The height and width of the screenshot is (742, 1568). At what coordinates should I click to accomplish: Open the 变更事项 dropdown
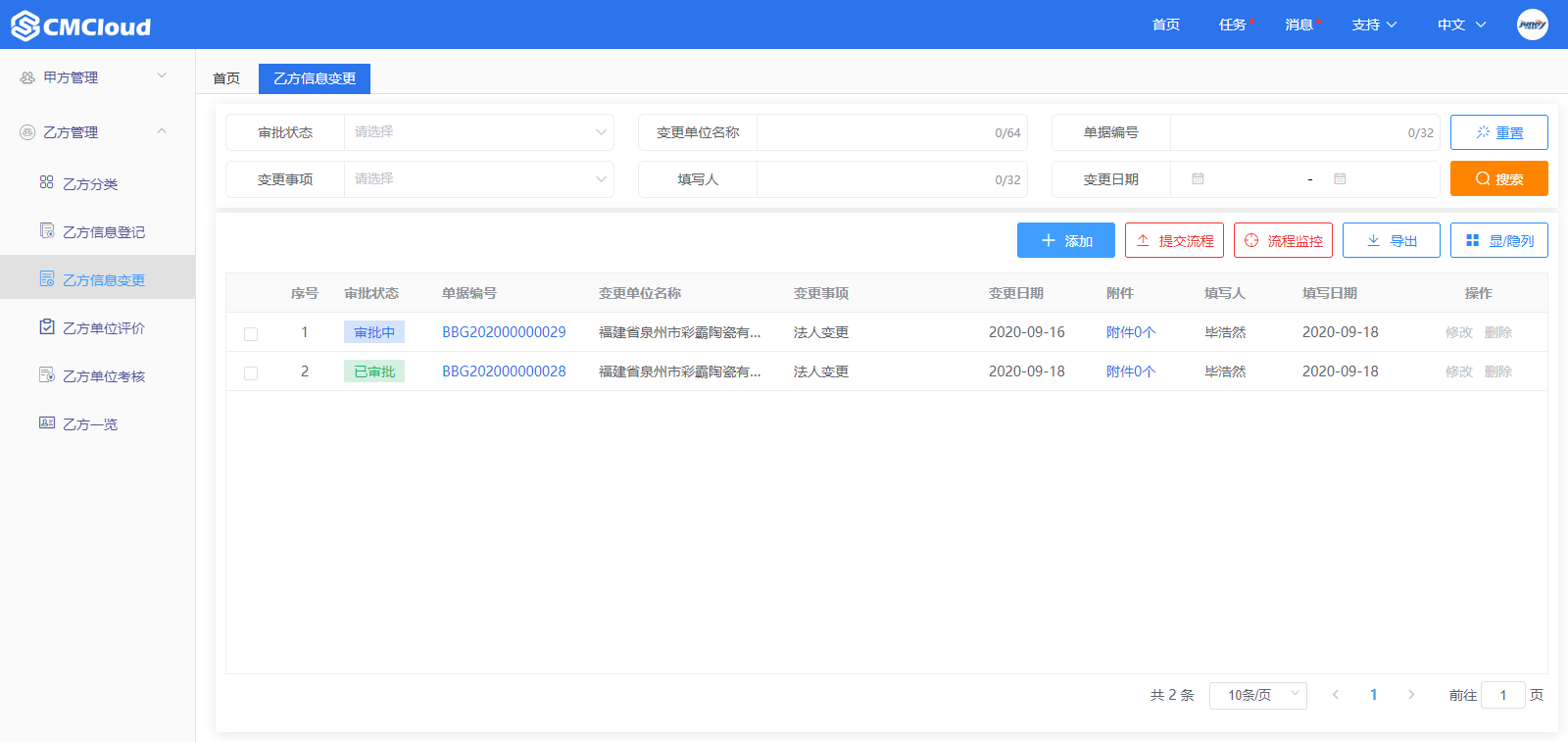[x=479, y=179]
